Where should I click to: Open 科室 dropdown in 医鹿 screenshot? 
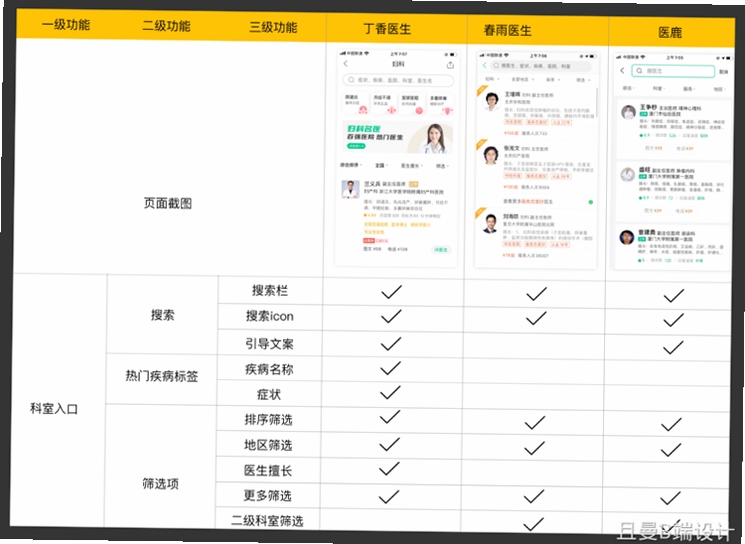(659, 88)
